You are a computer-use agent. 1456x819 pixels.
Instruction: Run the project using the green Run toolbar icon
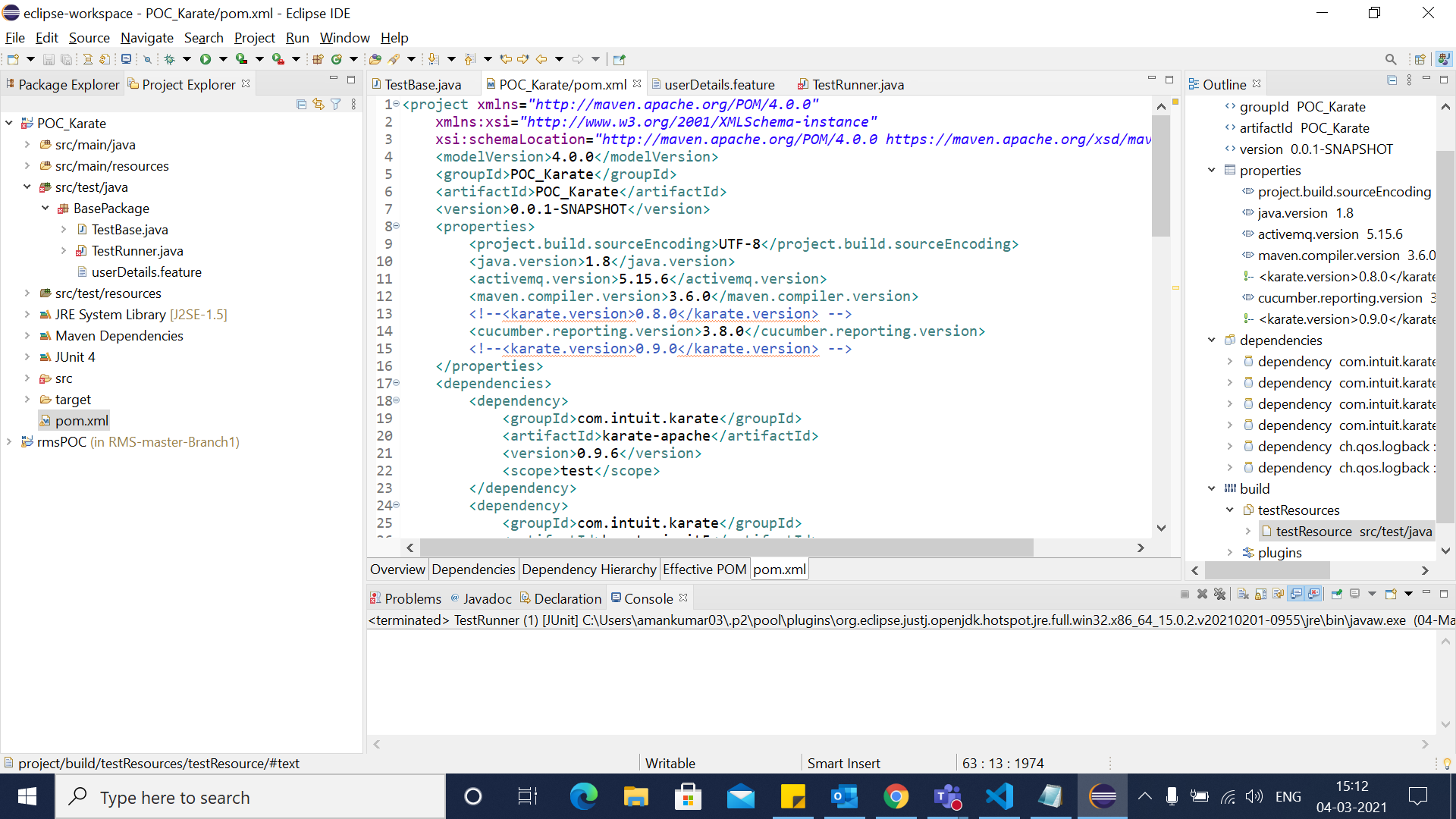click(x=206, y=58)
